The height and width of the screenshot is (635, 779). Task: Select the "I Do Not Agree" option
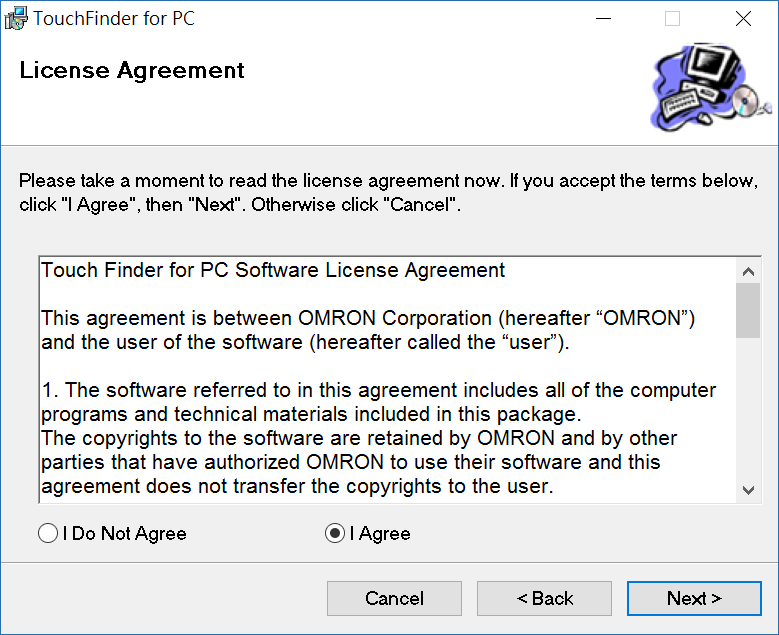48,534
